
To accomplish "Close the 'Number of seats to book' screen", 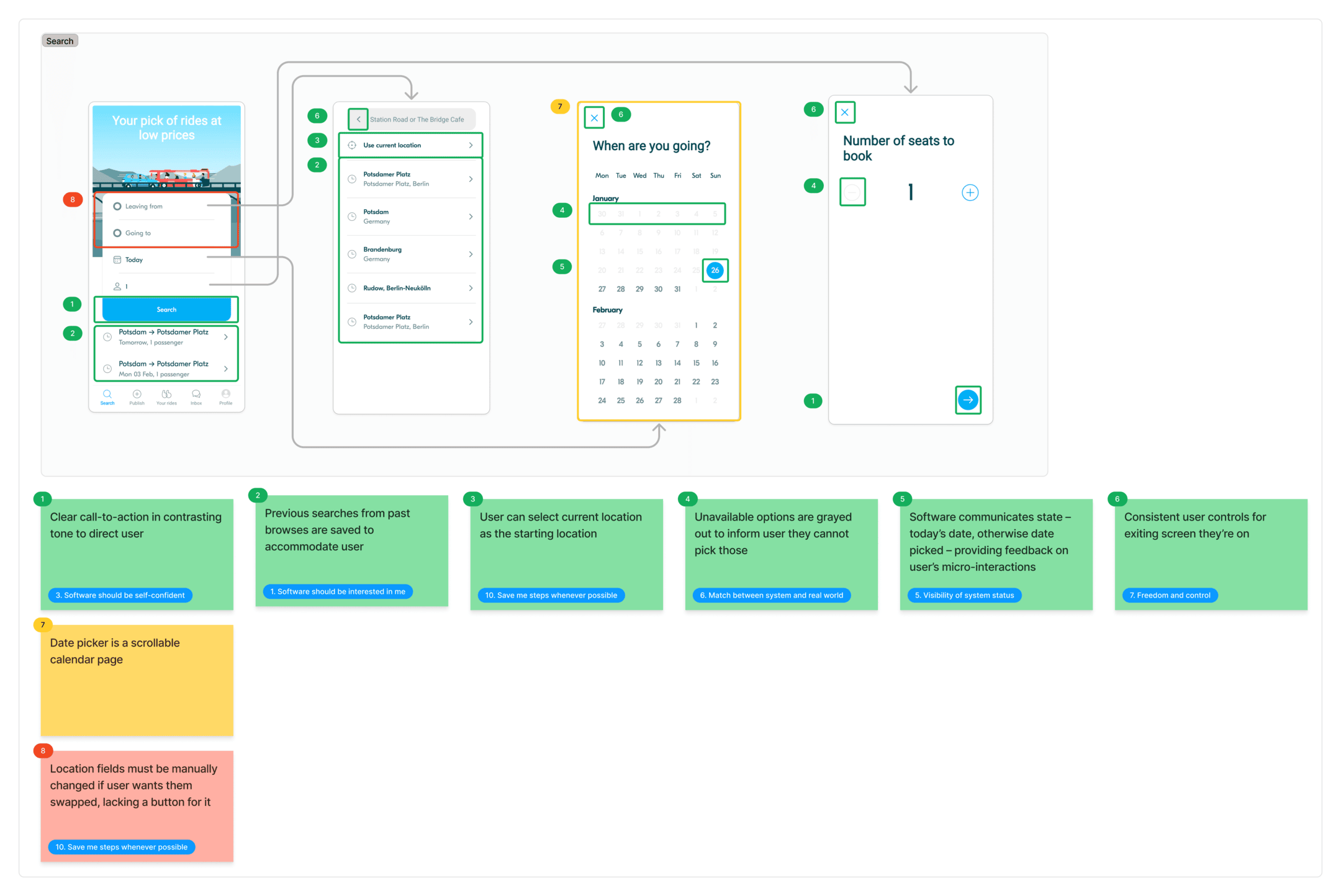I will tap(845, 112).
